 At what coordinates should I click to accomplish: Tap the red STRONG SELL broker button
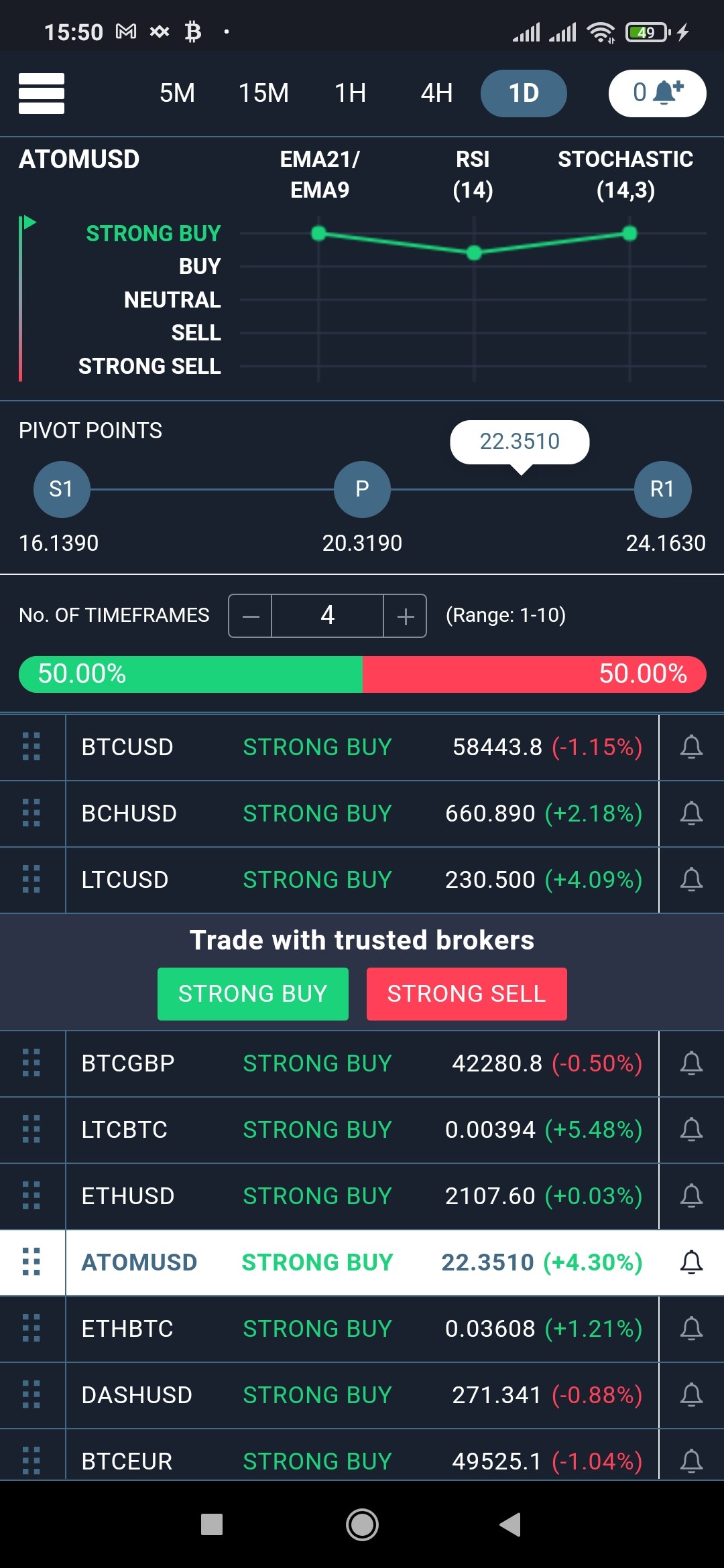click(x=467, y=994)
